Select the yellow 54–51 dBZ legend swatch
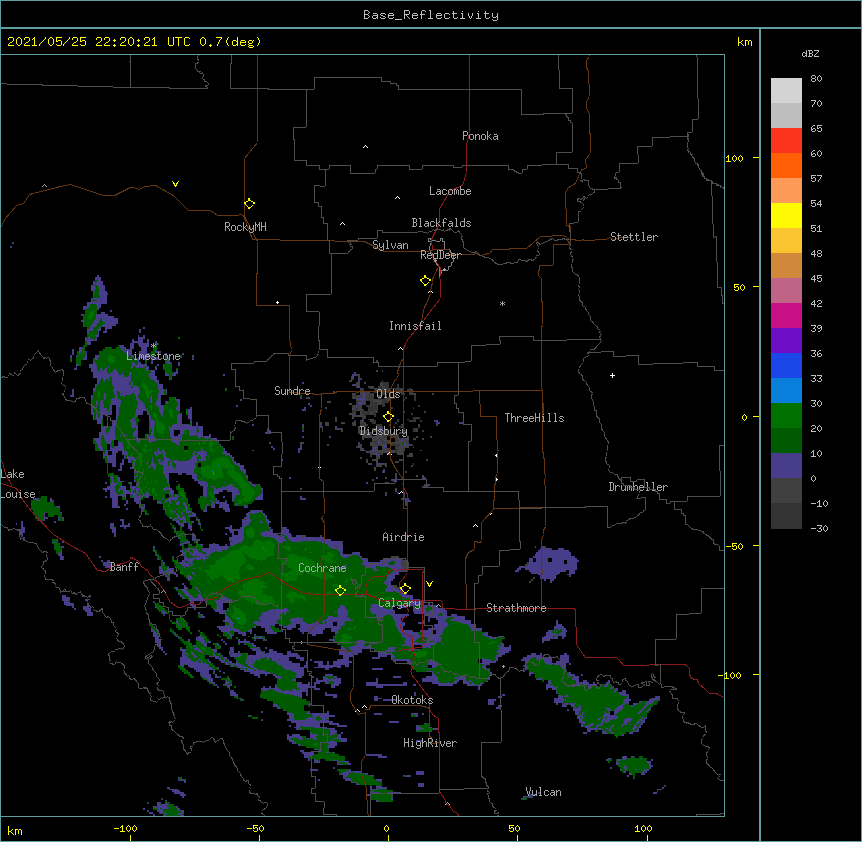This screenshot has width=862, height=842. tap(786, 215)
